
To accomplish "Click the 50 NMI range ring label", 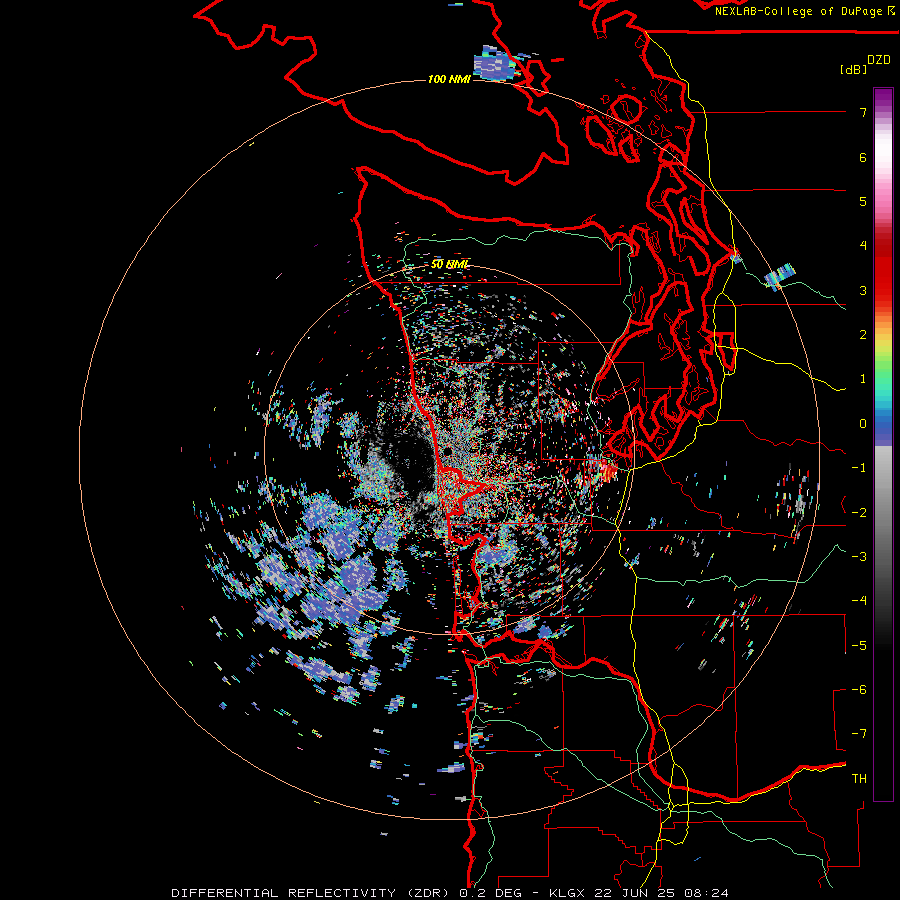I will (449, 264).
